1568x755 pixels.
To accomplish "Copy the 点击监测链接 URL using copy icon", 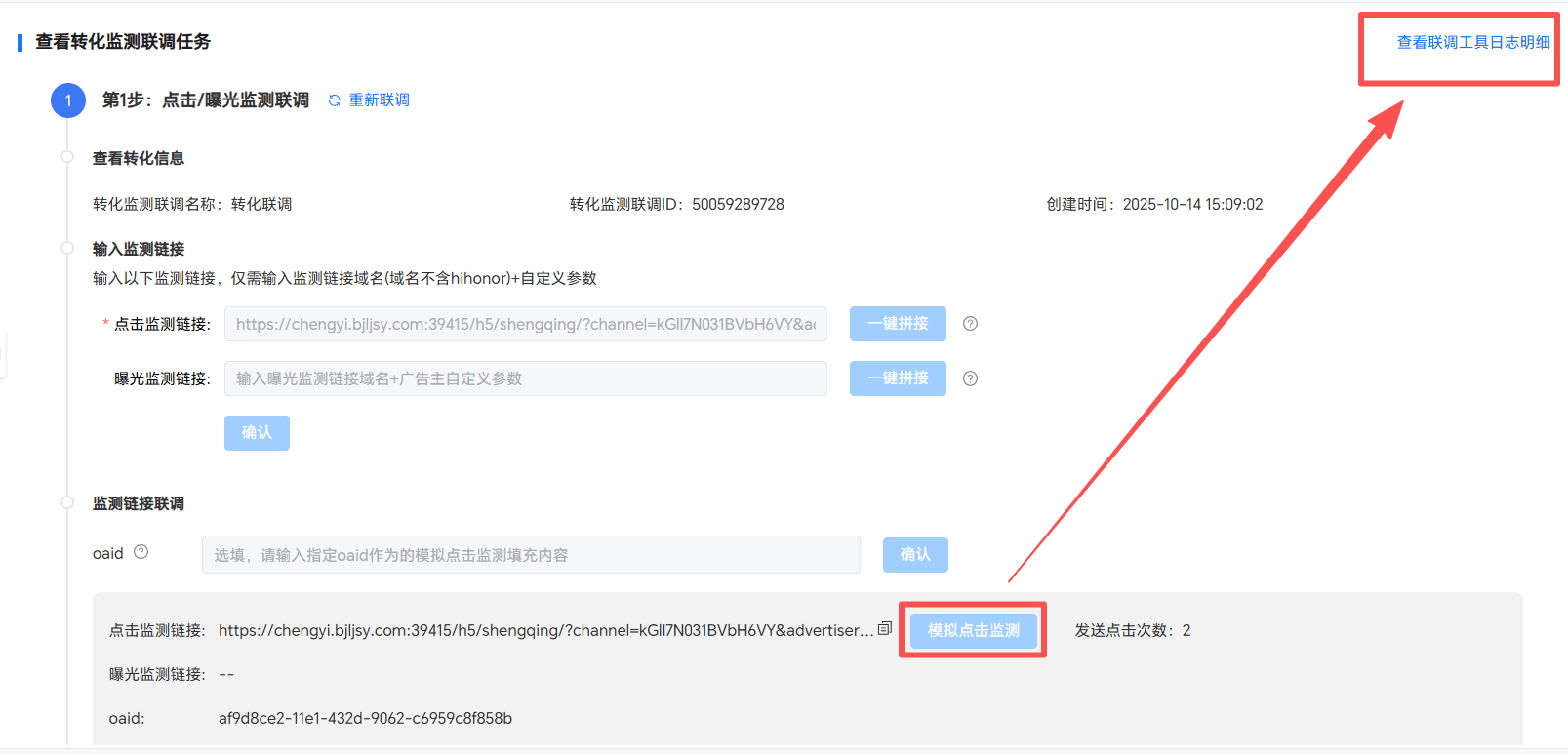I will pos(885,628).
